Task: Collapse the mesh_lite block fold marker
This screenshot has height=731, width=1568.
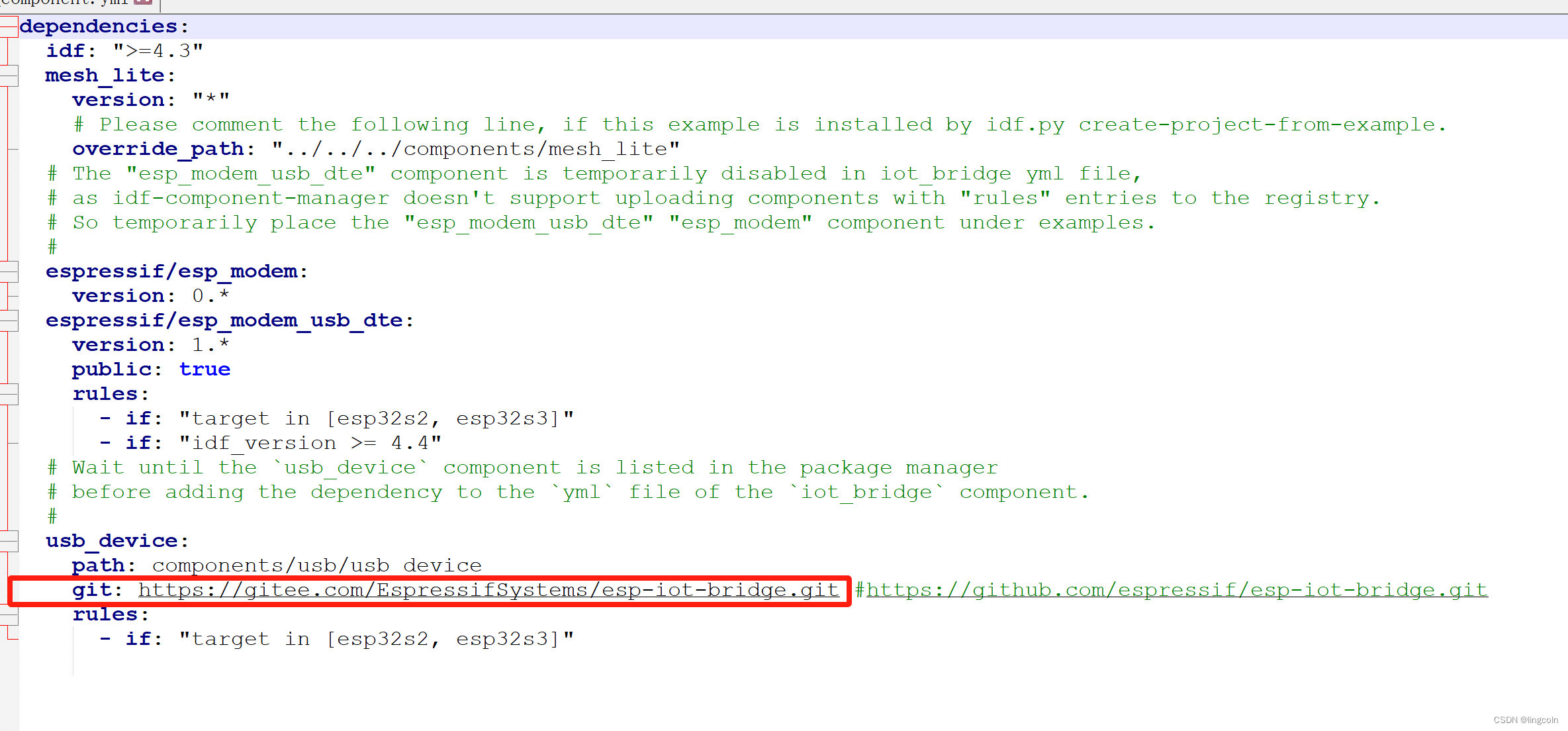Action: pyautogui.click(x=8, y=75)
